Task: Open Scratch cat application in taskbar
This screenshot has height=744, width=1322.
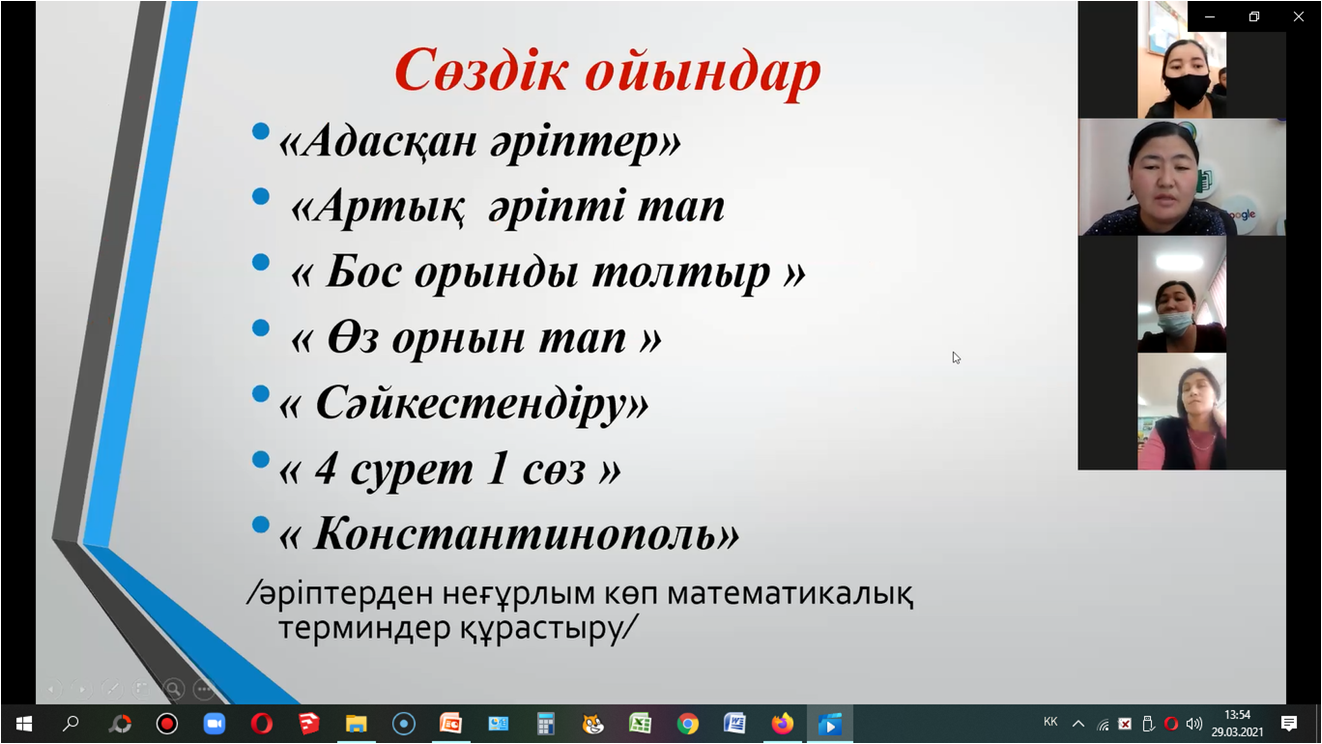Action: coord(593,723)
